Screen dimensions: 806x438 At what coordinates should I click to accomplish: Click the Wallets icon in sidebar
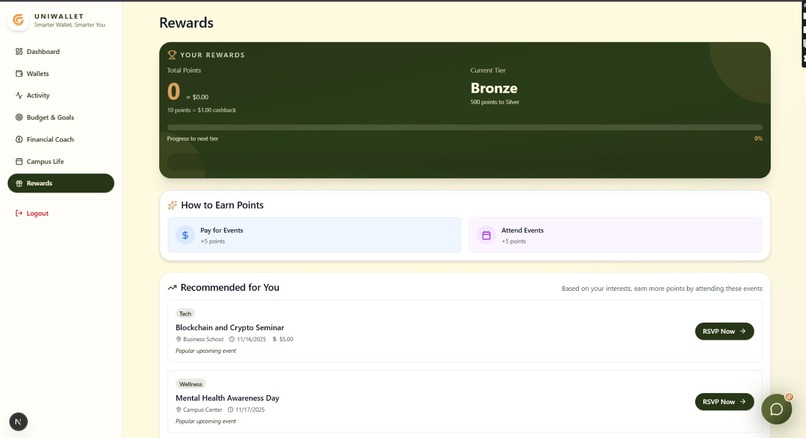[x=19, y=74]
